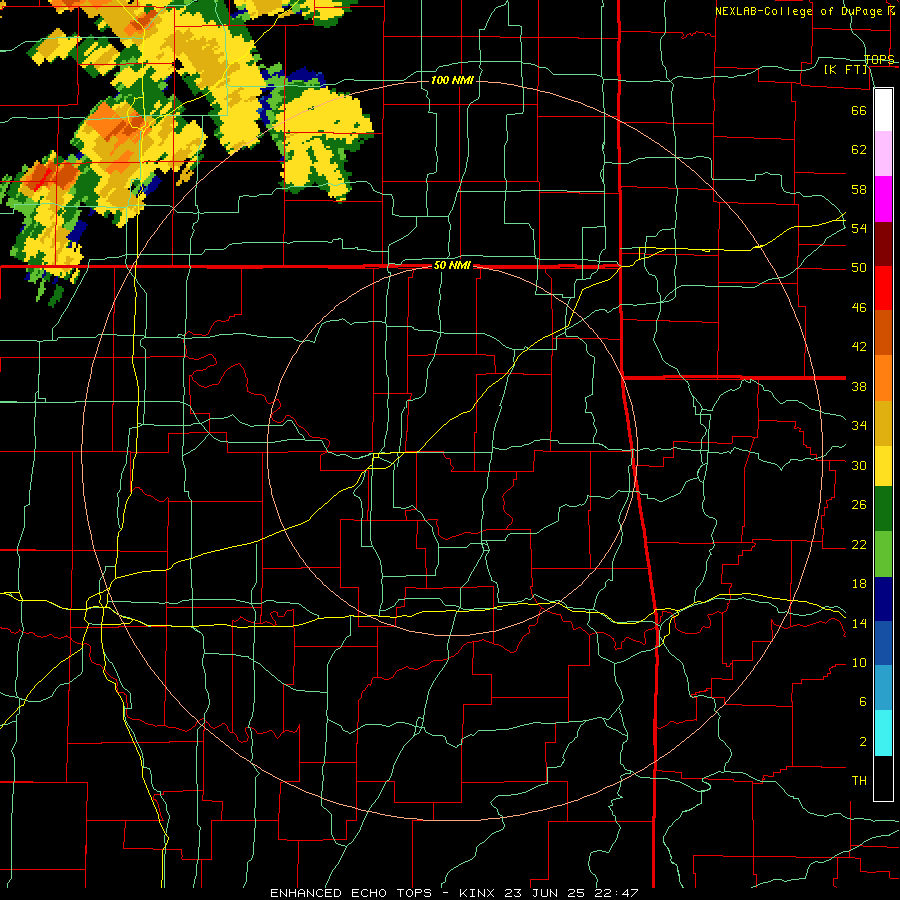Viewport: 900px width, 900px height.
Task: Click the legend value 58
Action: (859, 189)
